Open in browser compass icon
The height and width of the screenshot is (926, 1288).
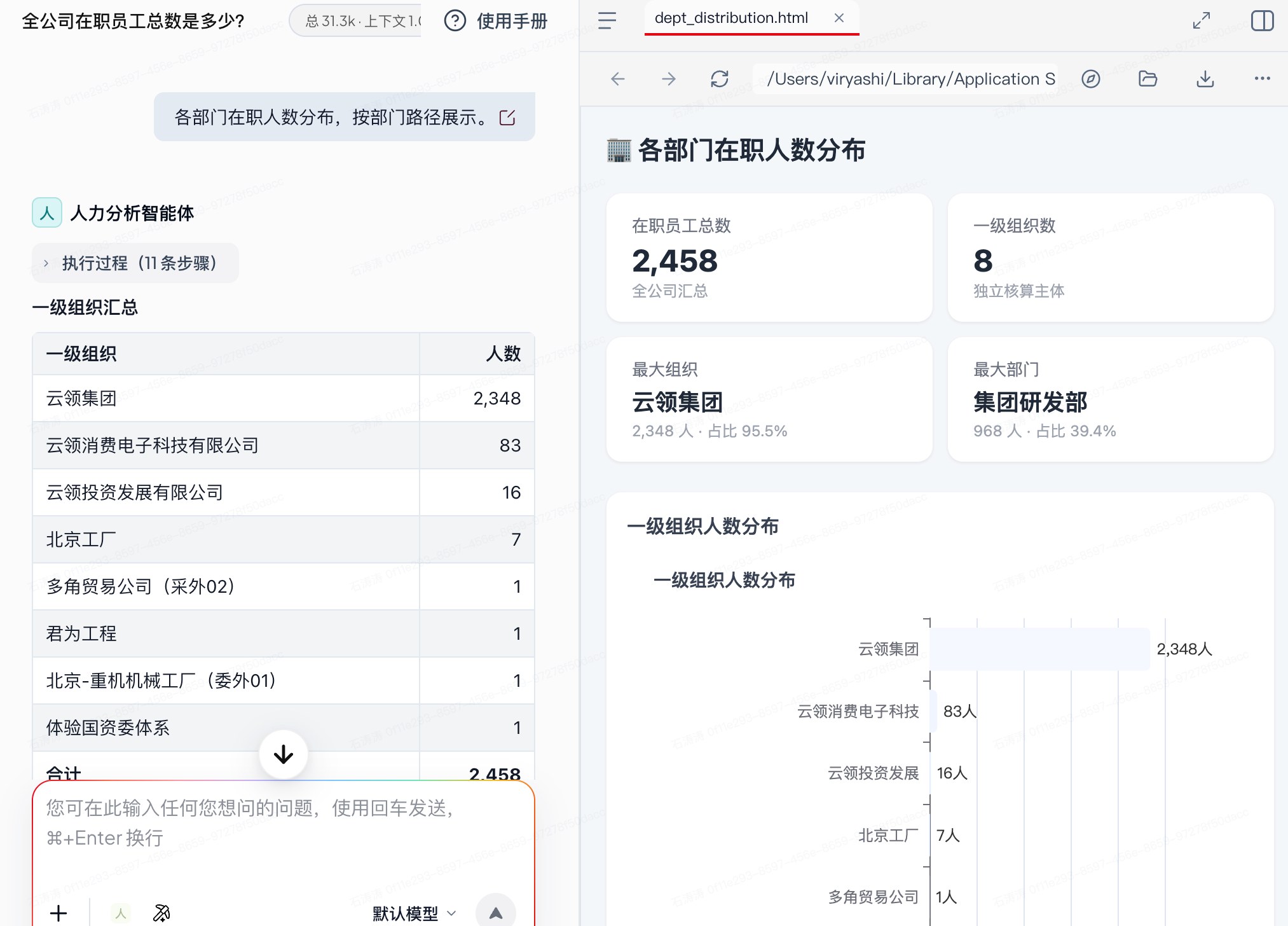click(1091, 79)
